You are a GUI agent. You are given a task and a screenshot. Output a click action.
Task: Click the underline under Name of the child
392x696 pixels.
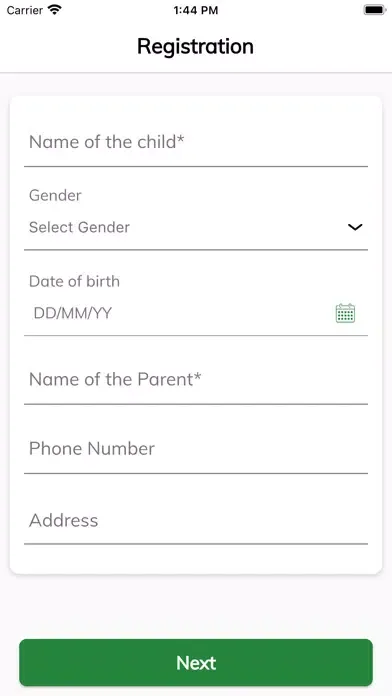pos(196,166)
